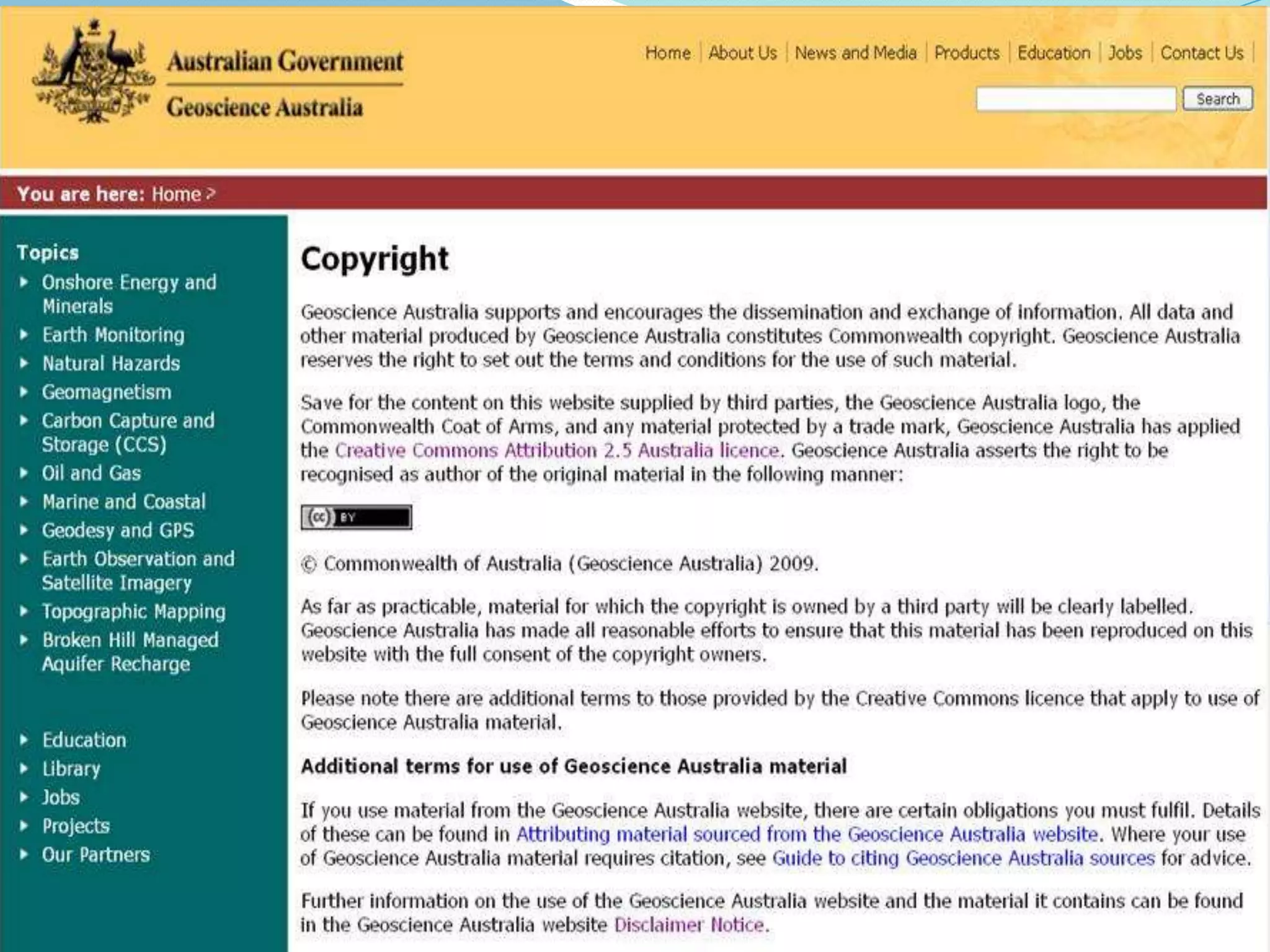Open the Topographic Mapping topic
Image resolution: width=1270 pixels, height=952 pixels.
[x=133, y=611]
